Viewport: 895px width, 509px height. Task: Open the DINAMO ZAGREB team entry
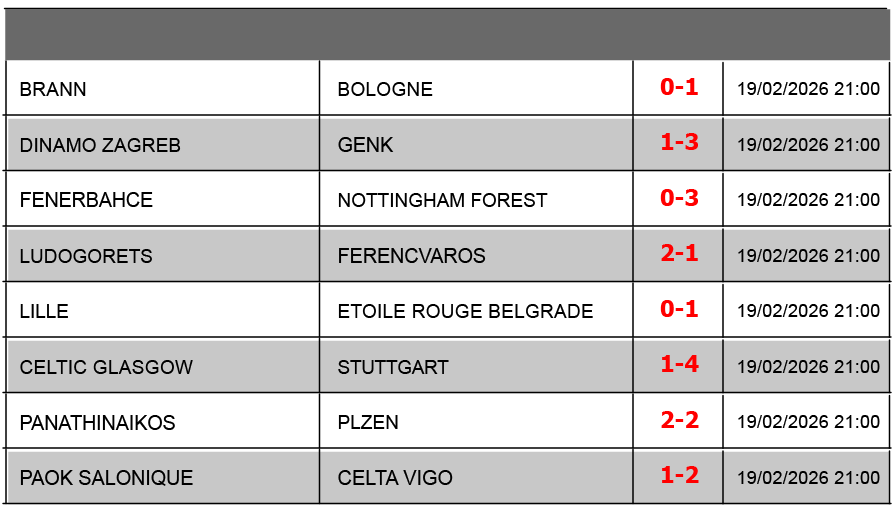tap(100, 145)
